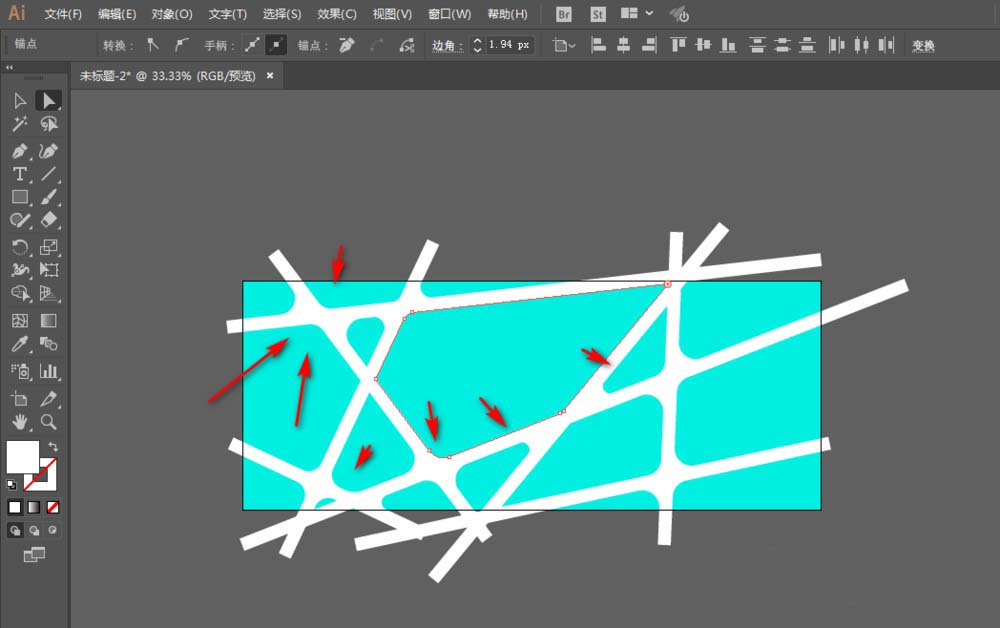Swap fill and stroke colors
The image size is (1000, 628).
53,447
